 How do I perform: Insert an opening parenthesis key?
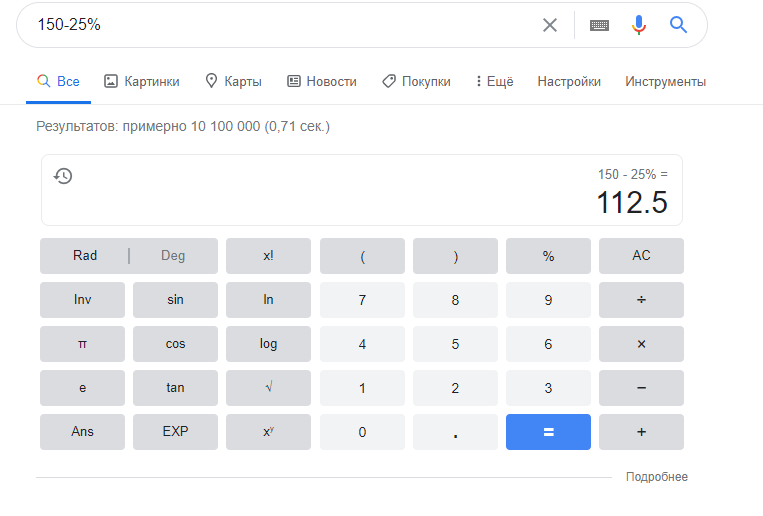tap(362, 256)
